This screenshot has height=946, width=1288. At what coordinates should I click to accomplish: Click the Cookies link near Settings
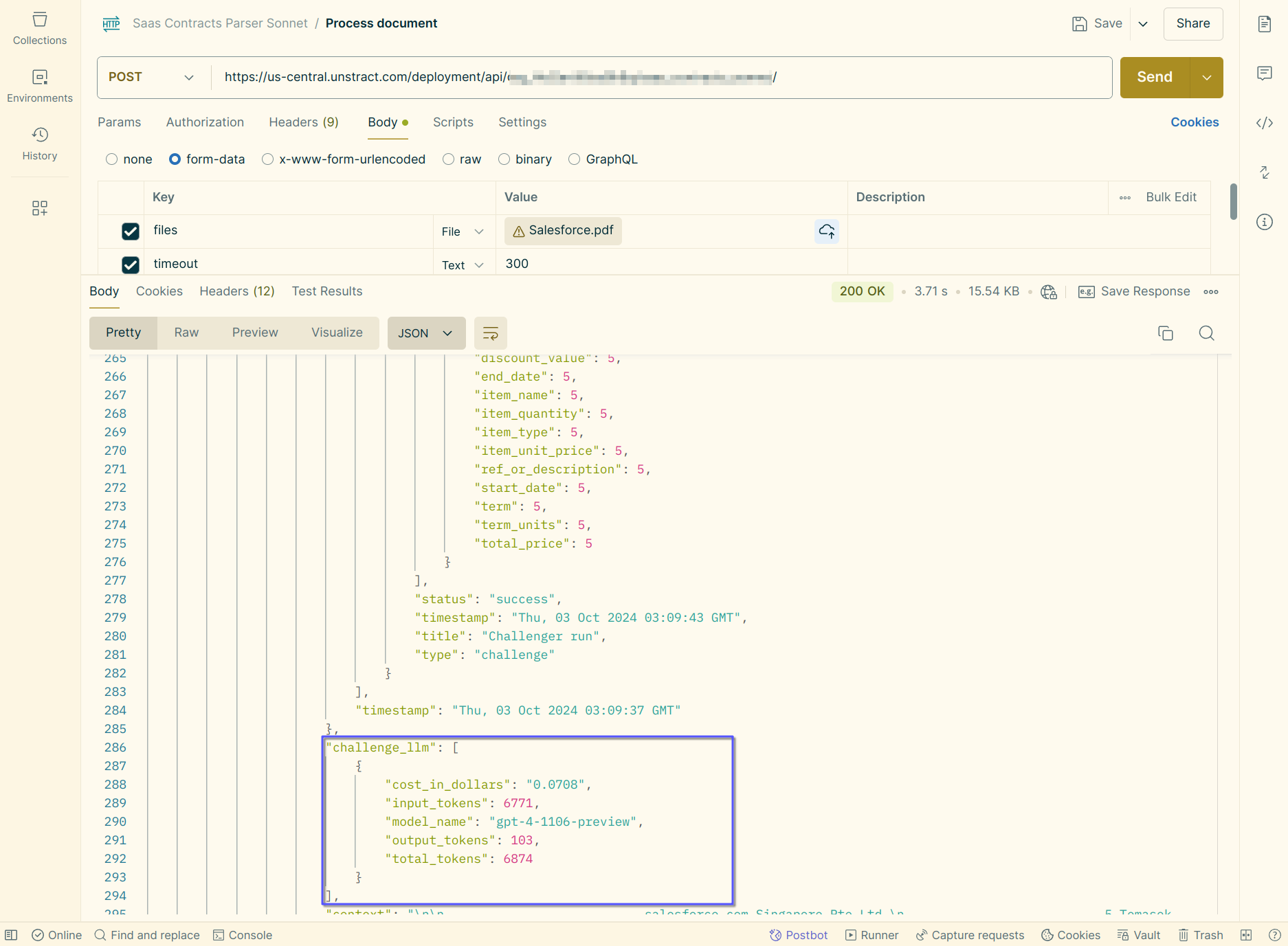click(x=1195, y=122)
